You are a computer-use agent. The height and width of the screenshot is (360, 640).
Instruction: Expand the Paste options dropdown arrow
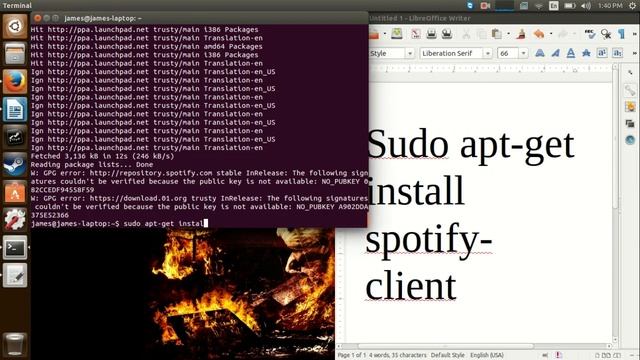coord(508,34)
